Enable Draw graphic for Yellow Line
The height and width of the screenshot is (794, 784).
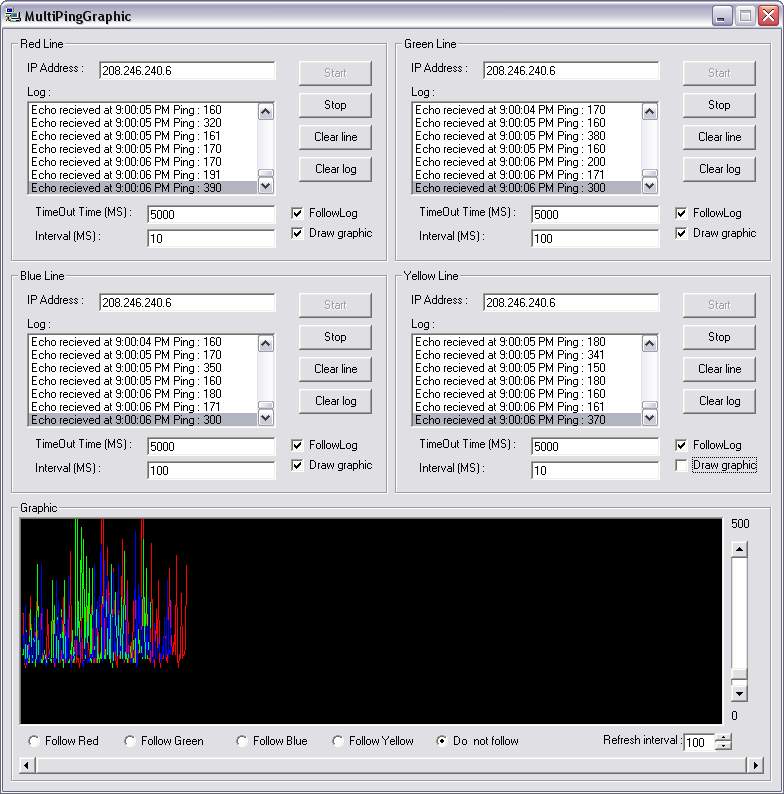point(682,465)
